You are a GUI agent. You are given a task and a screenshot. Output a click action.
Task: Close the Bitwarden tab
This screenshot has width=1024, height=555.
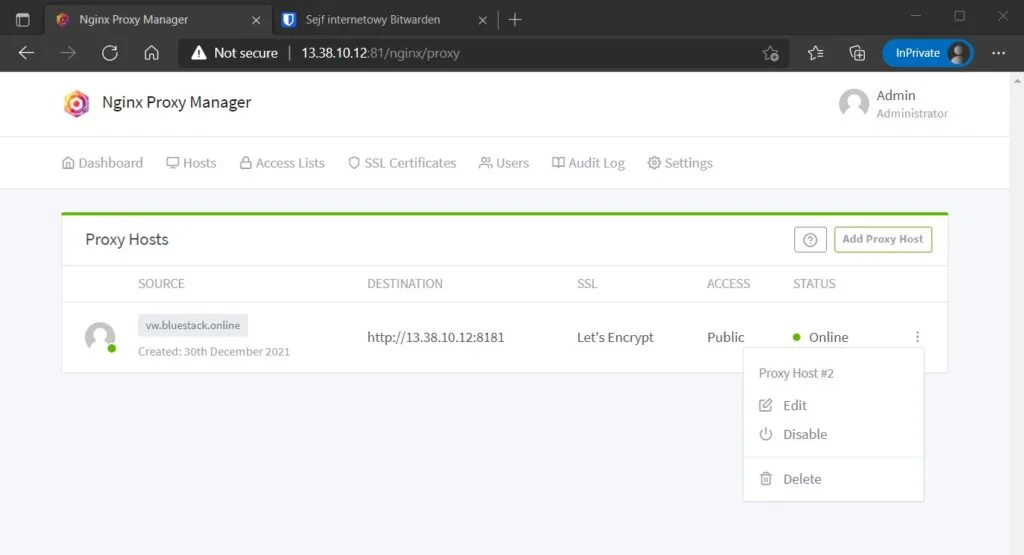(x=483, y=20)
